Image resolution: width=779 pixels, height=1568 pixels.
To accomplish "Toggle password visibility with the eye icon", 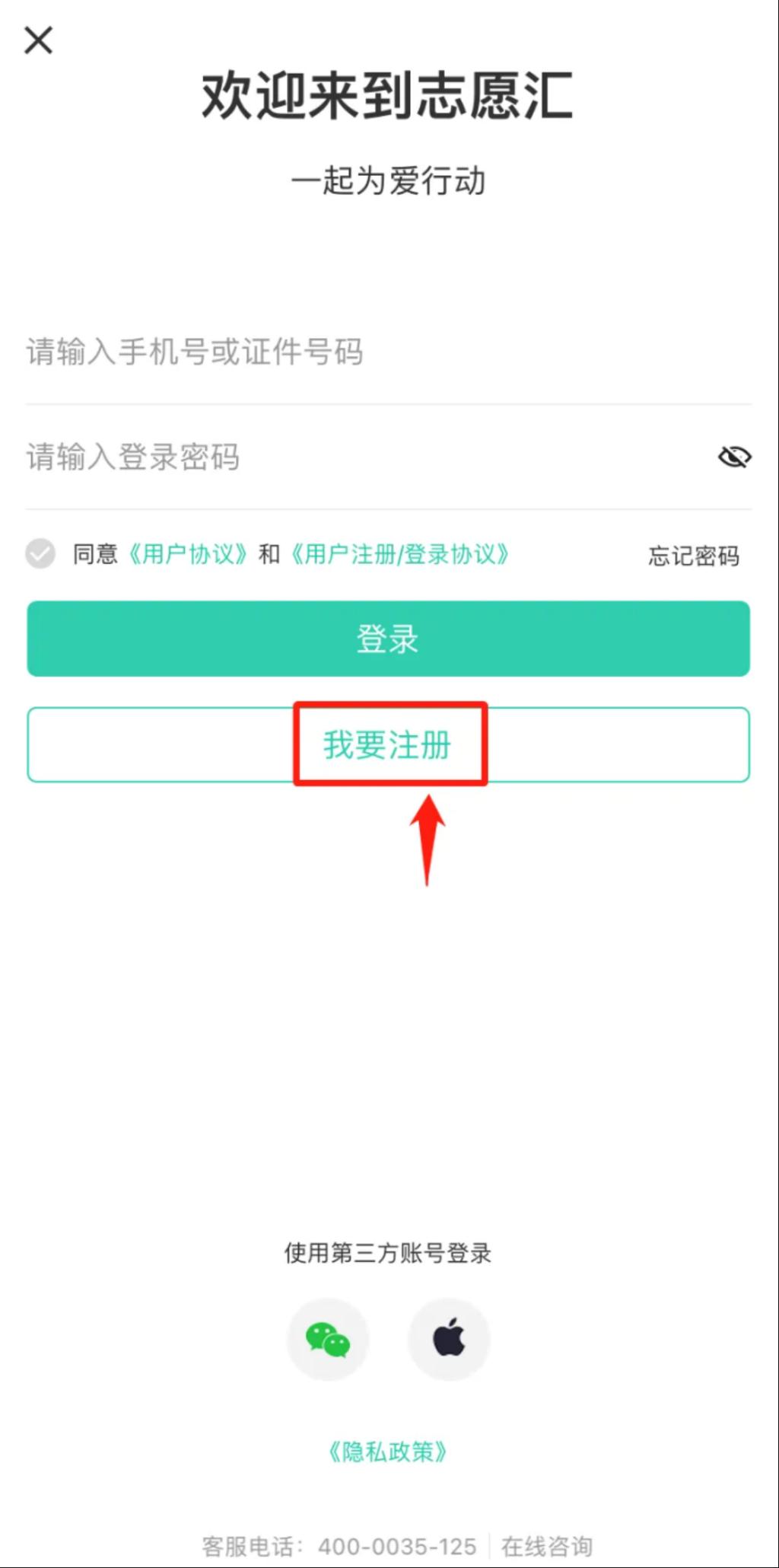I will [x=734, y=457].
